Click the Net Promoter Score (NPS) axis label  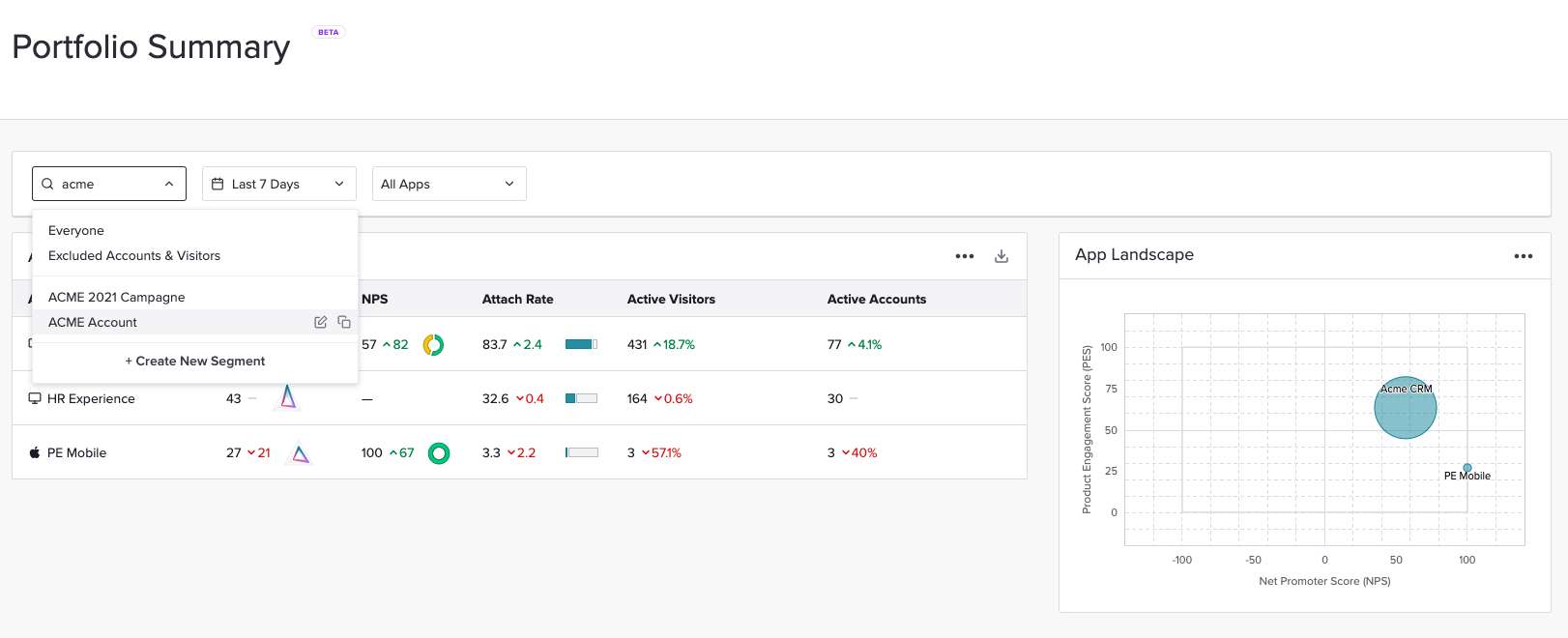tap(1324, 581)
